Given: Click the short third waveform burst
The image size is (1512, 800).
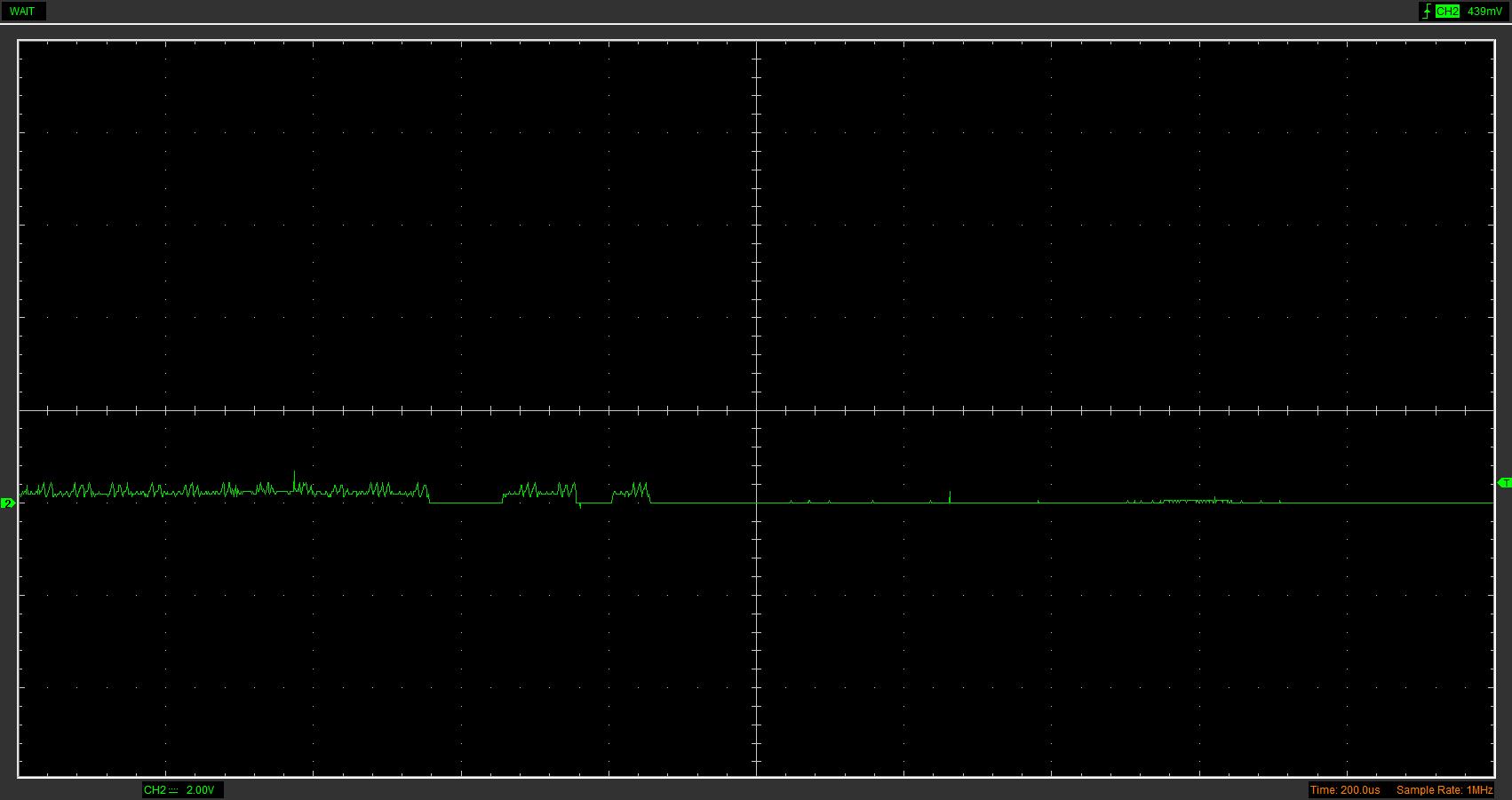Looking at the screenshot, I should click(x=632, y=491).
